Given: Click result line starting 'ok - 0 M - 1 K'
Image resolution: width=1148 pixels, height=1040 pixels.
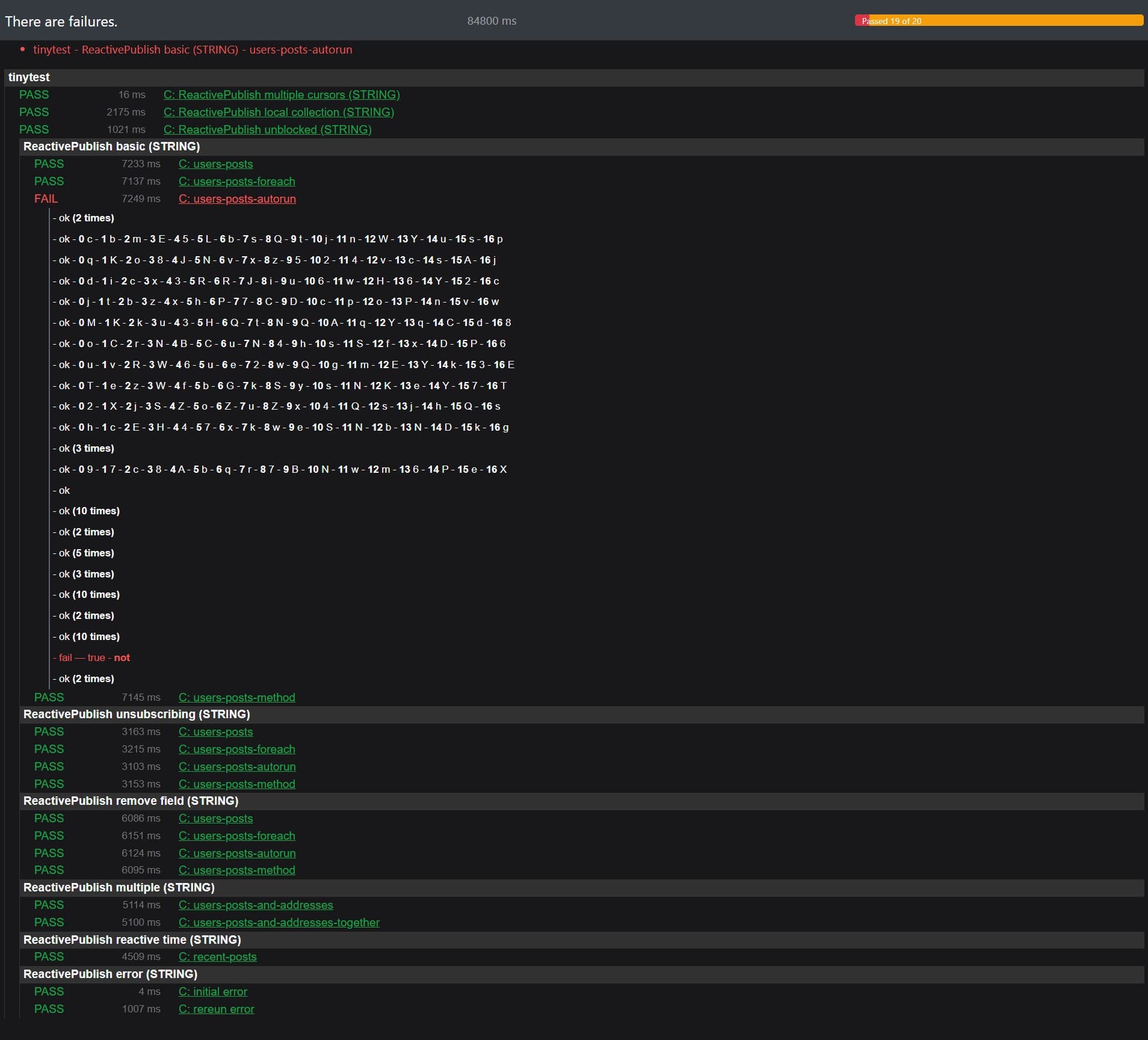Looking at the screenshot, I should [x=282, y=322].
